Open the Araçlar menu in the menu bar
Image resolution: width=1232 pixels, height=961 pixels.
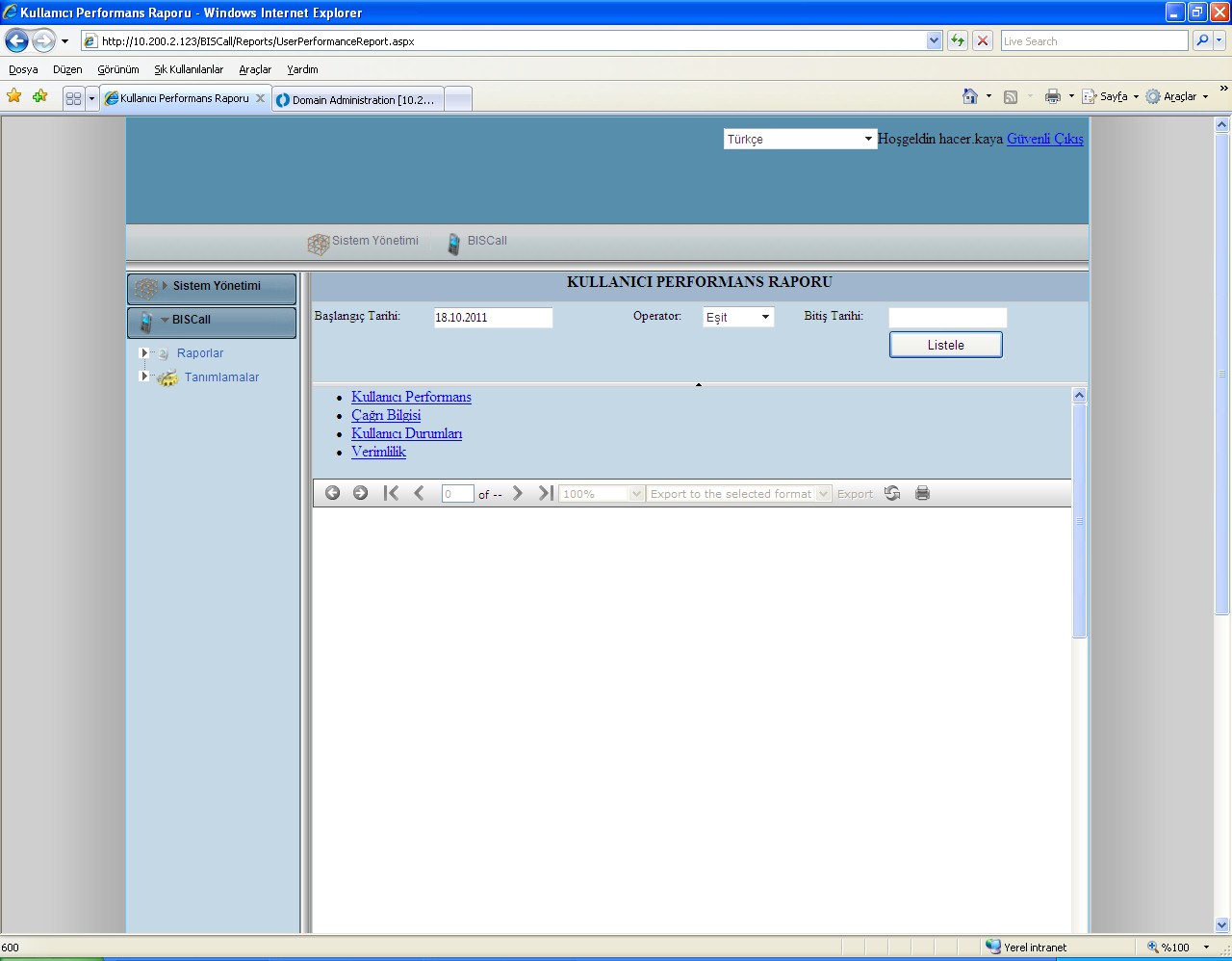tap(255, 69)
